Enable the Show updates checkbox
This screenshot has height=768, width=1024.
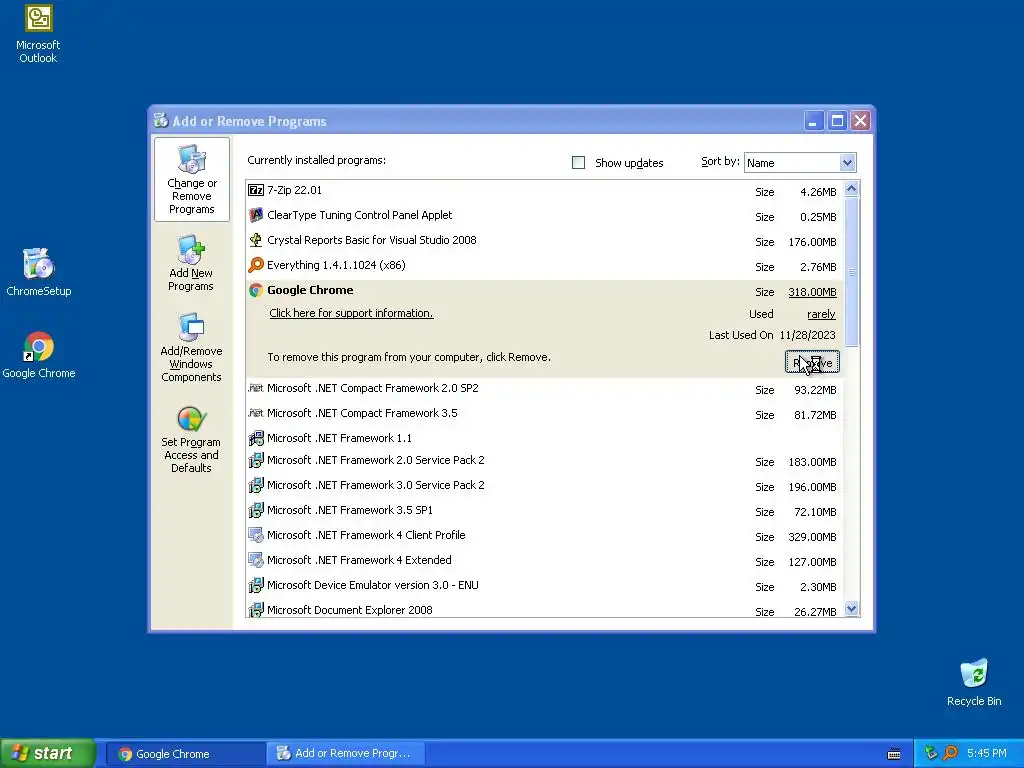(x=579, y=163)
